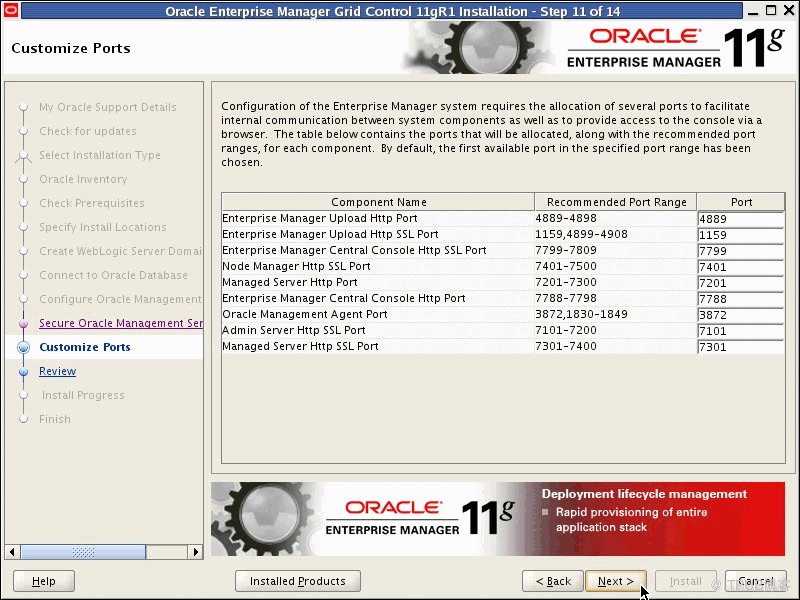Click the horizontal scrollbar thumb under the steps list
The height and width of the screenshot is (600, 800).
[x=83, y=552]
